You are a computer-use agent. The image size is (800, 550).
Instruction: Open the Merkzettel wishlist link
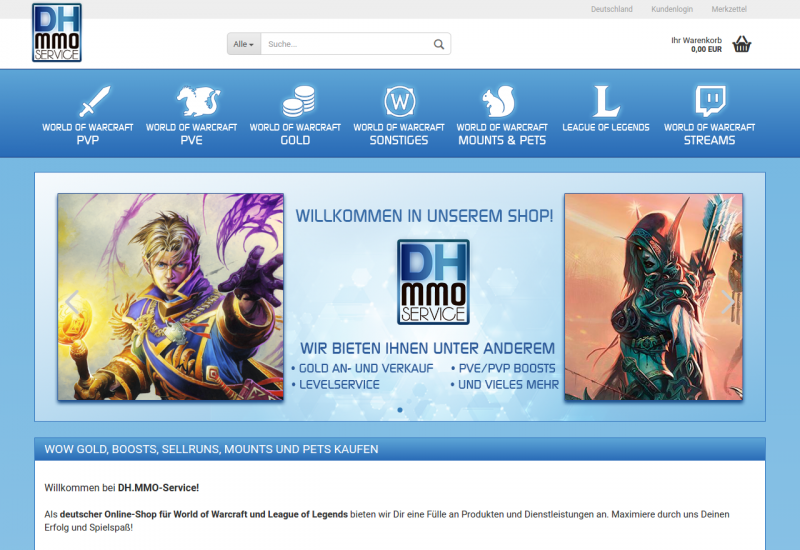coord(729,9)
